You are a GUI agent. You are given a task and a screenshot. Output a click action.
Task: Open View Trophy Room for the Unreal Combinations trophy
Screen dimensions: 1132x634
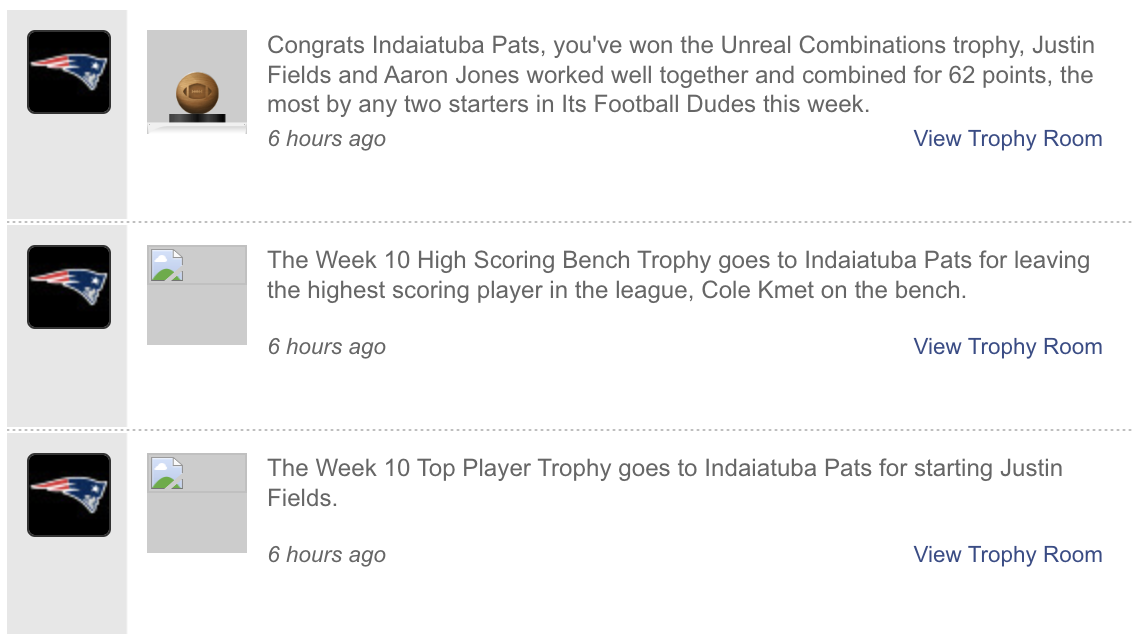click(1006, 138)
